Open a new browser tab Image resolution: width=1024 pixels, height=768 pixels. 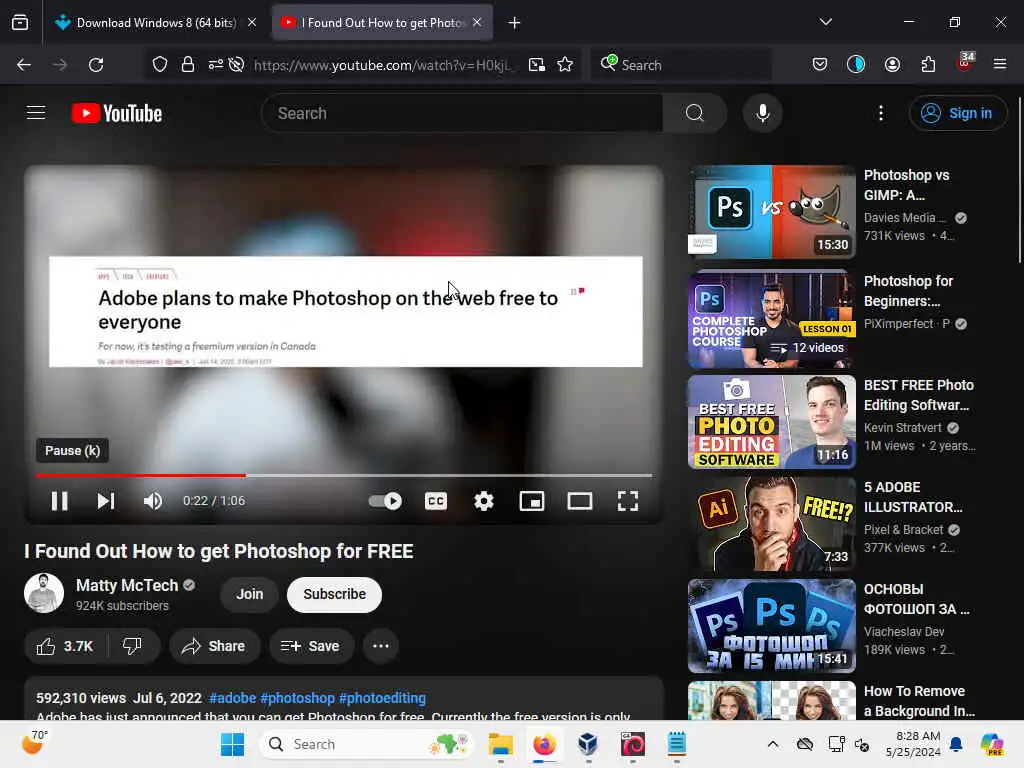(515, 23)
